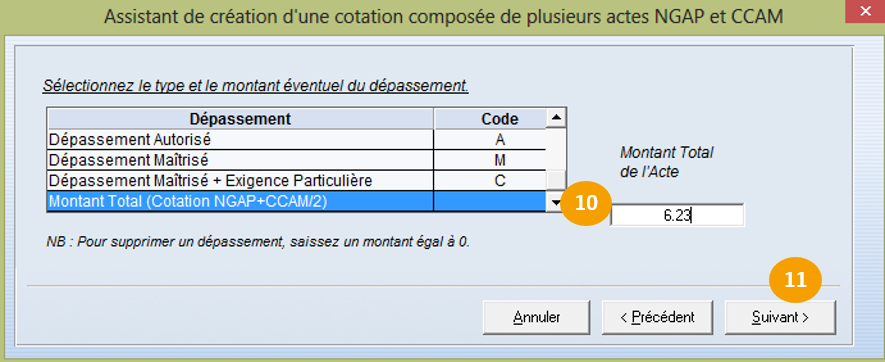Focus the Montant Total de l'Acte field
The image size is (885, 362).
pyautogui.click(x=677, y=215)
